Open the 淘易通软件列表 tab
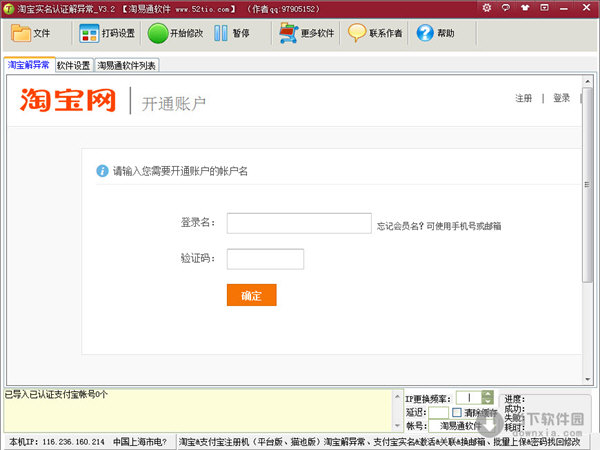Screen dimensions: 600x450 pyautogui.click(x=126, y=65)
